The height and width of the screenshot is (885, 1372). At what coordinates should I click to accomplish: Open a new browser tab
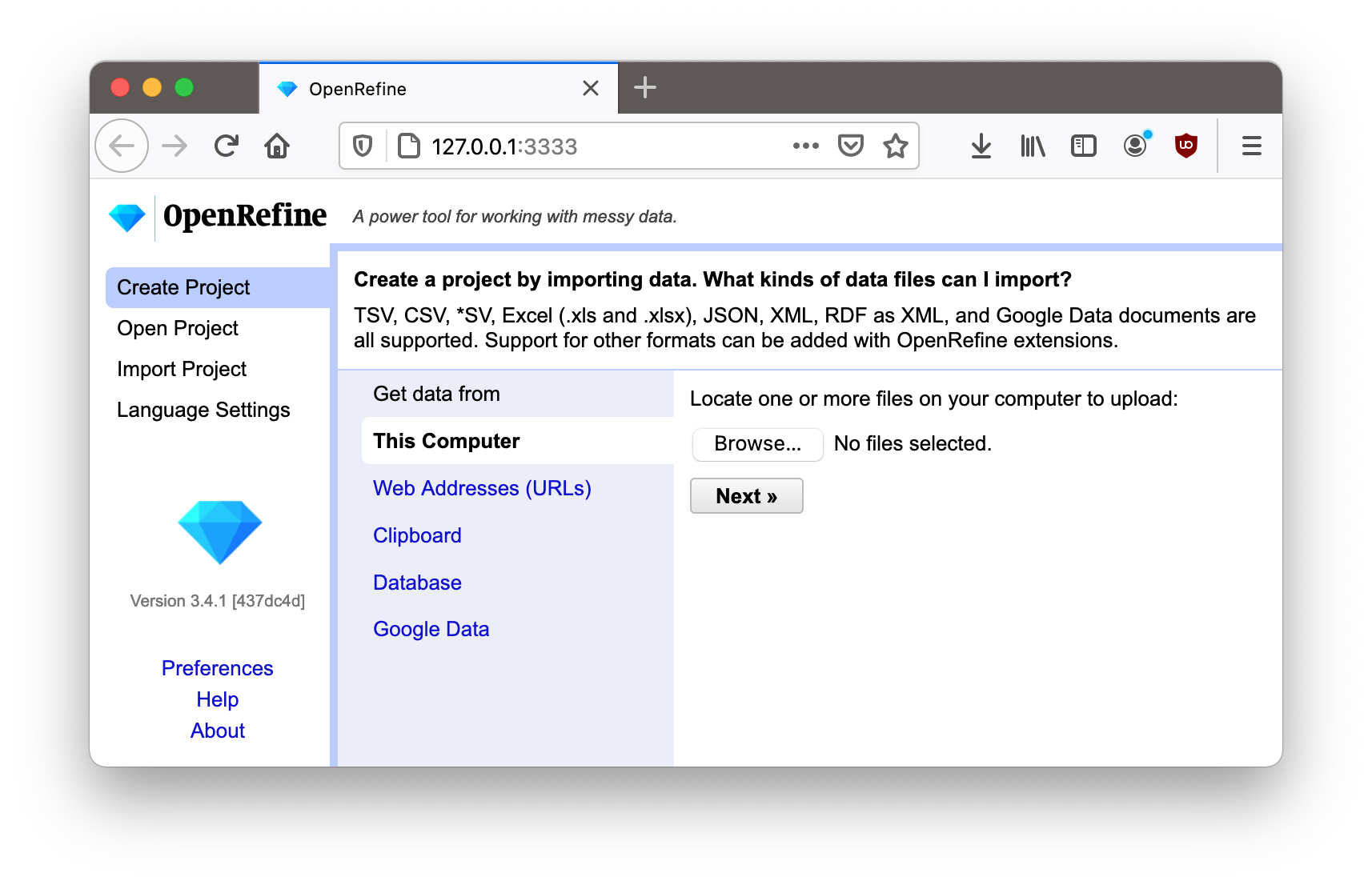645,87
